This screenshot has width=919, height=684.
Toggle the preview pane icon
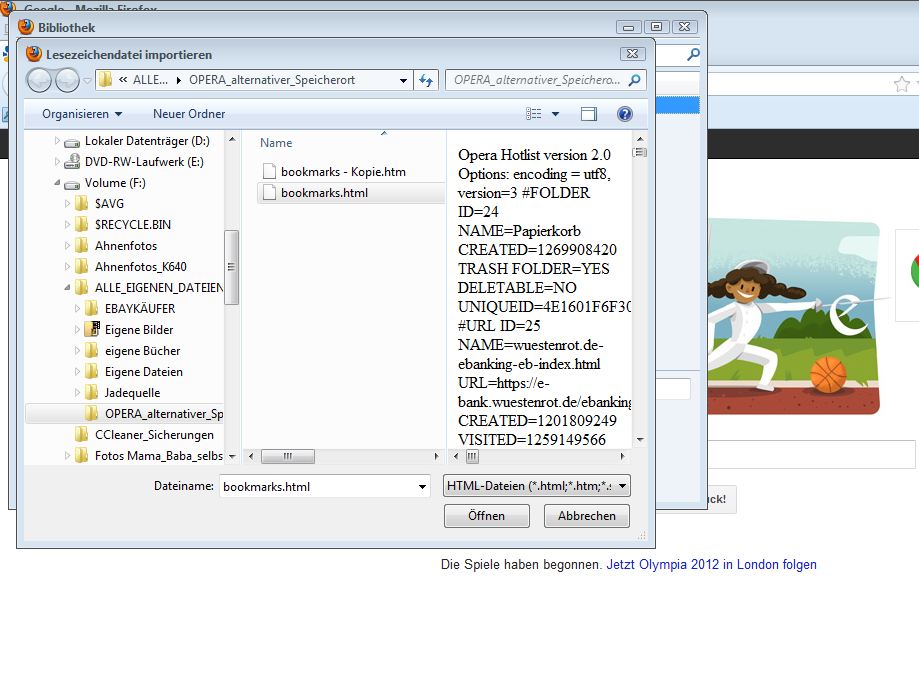[588, 114]
